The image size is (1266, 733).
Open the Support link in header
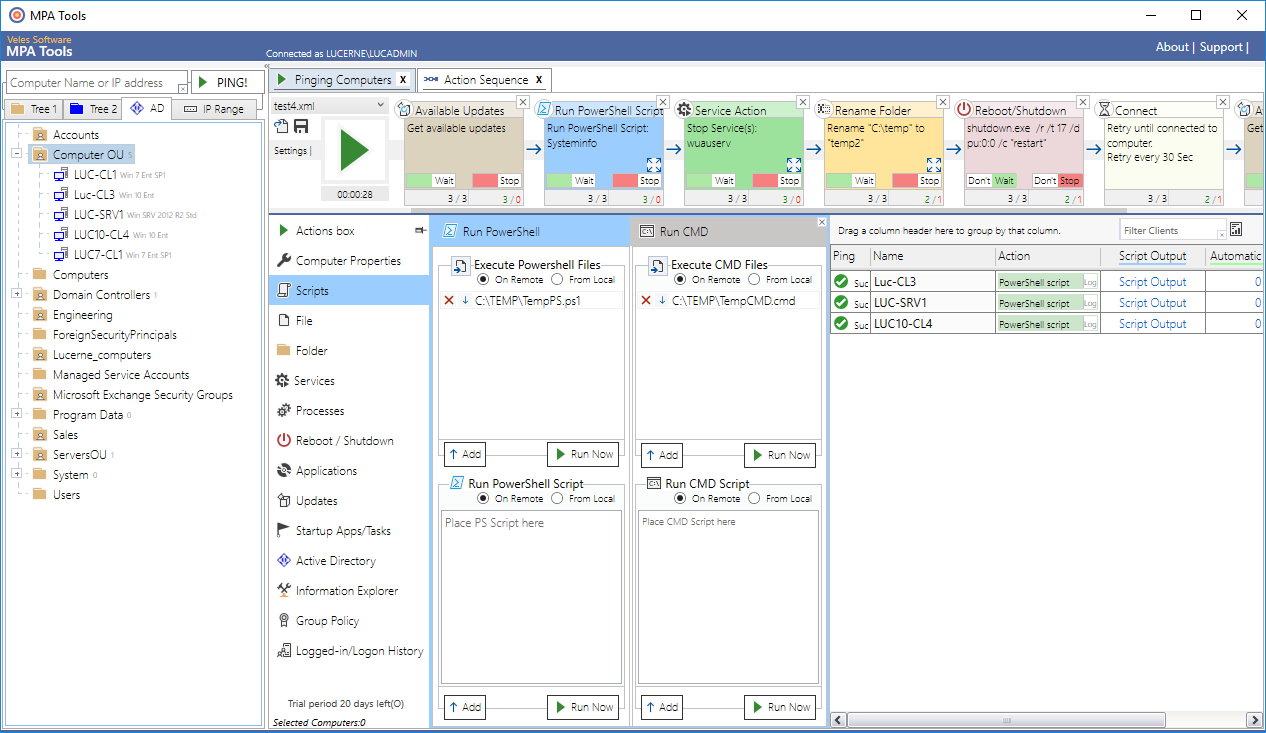(x=1220, y=47)
